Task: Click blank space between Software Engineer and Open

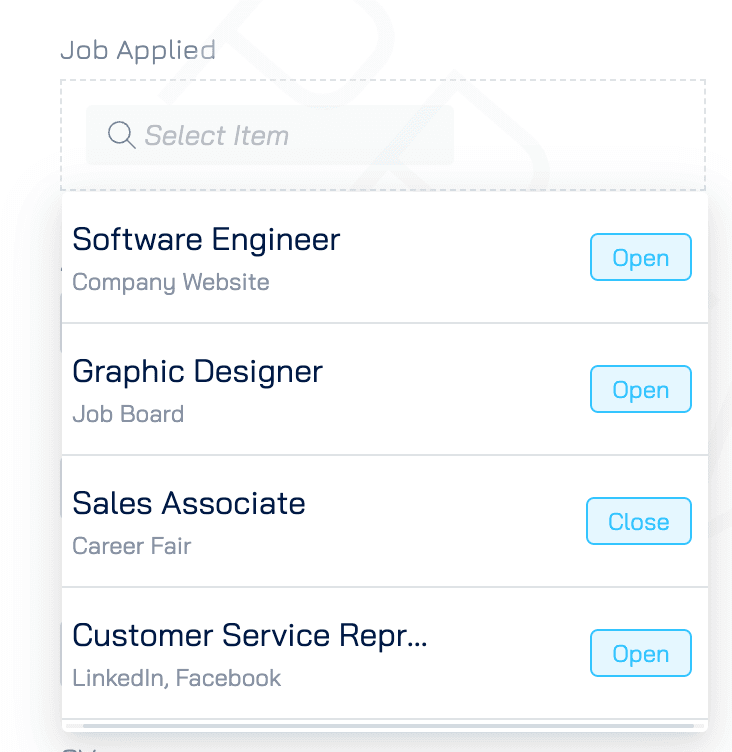Action: [x=465, y=257]
